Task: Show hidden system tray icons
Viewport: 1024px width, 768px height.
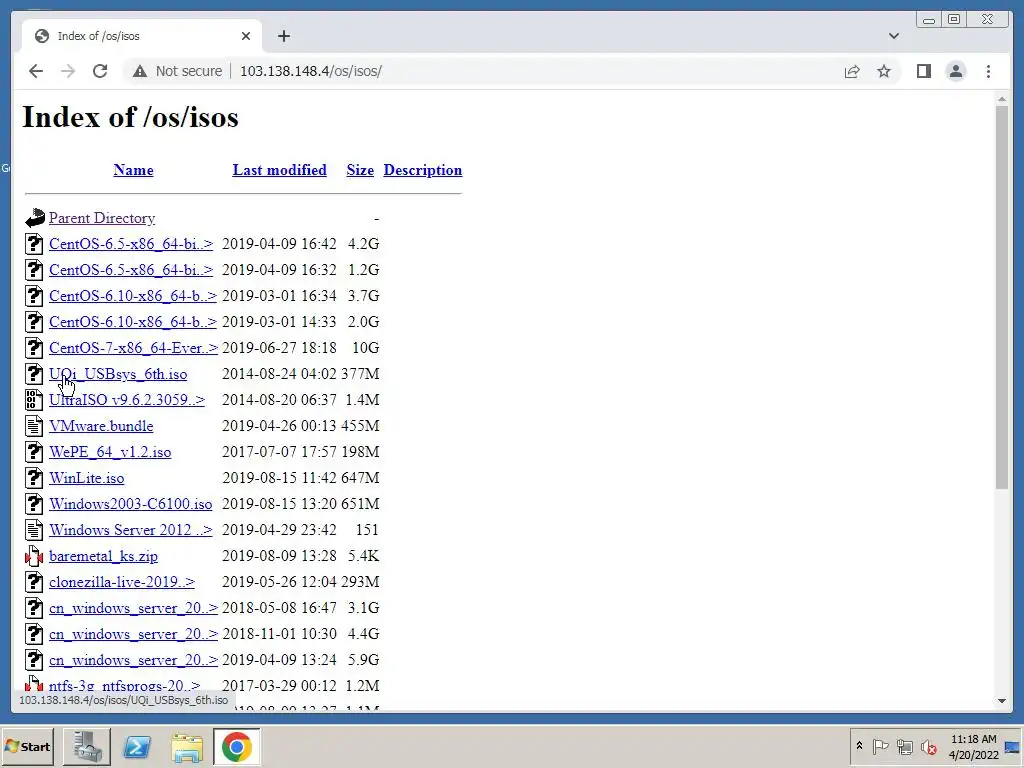Action: pos(859,746)
